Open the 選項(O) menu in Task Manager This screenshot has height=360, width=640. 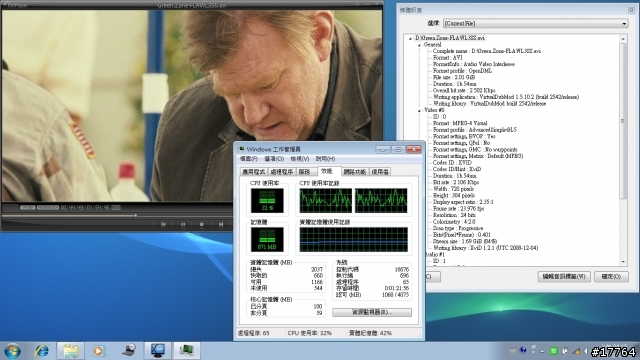(274, 159)
